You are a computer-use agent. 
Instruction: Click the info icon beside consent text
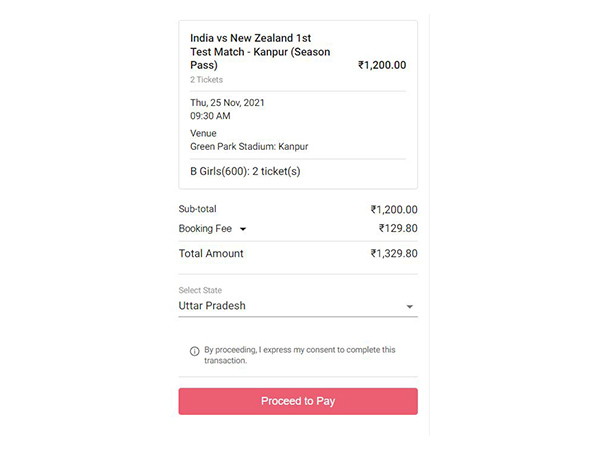(x=194, y=351)
